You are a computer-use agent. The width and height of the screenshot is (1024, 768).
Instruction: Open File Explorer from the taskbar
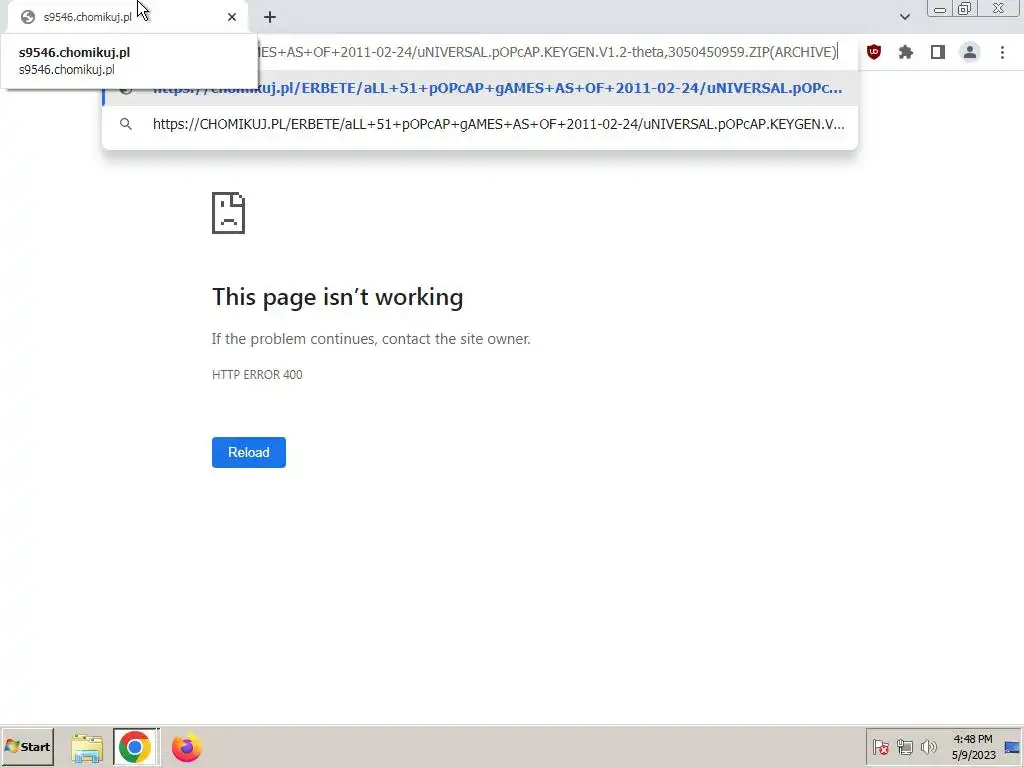click(x=87, y=747)
